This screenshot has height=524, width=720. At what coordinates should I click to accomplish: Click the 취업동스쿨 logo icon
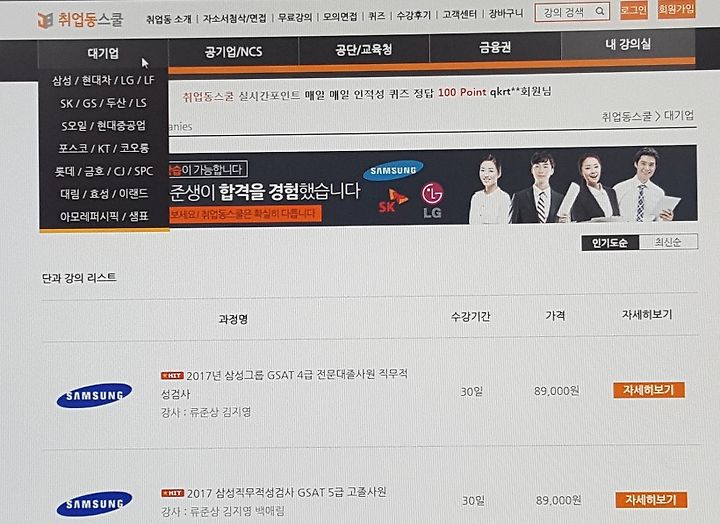coord(45,20)
